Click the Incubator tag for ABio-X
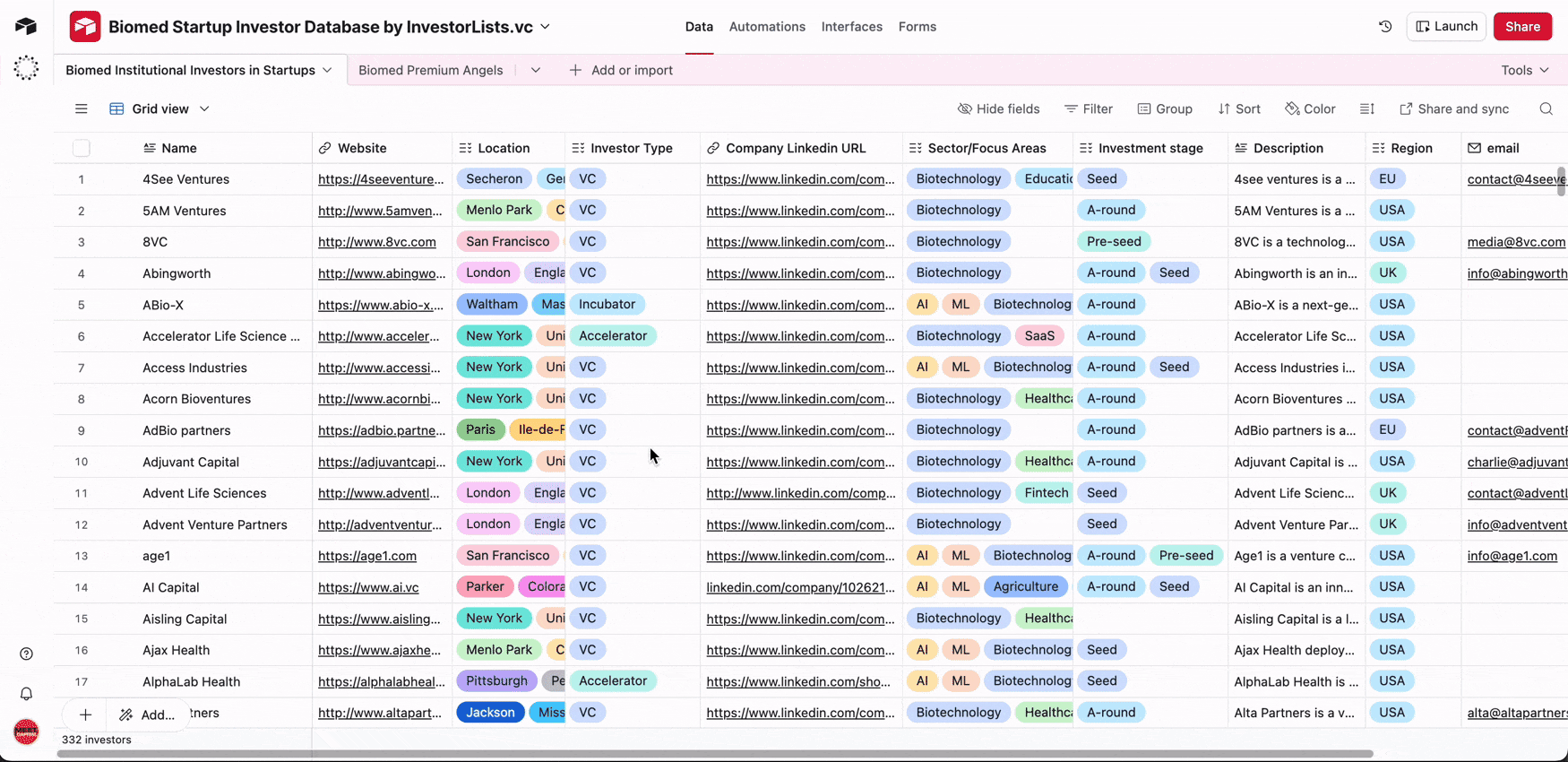1568x762 pixels. (607, 305)
